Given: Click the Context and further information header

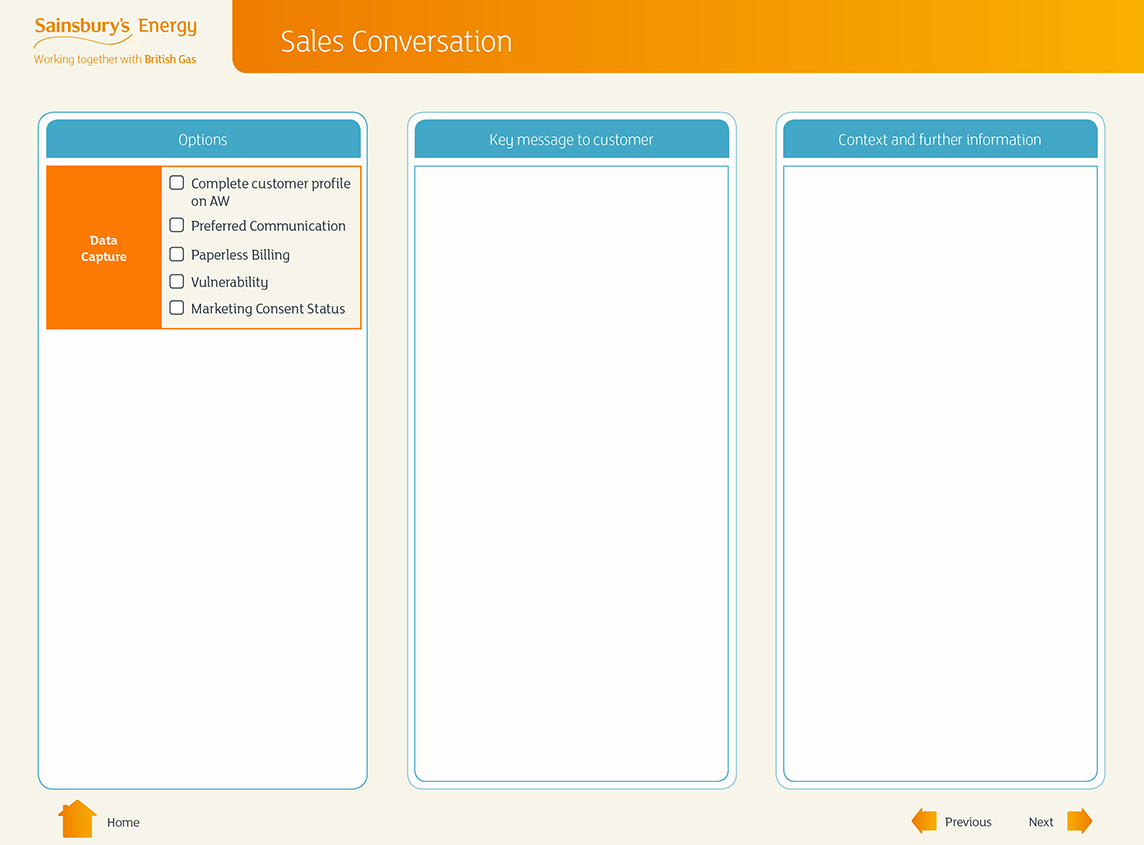Looking at the screenshot, I should click(x=940, y=140).
